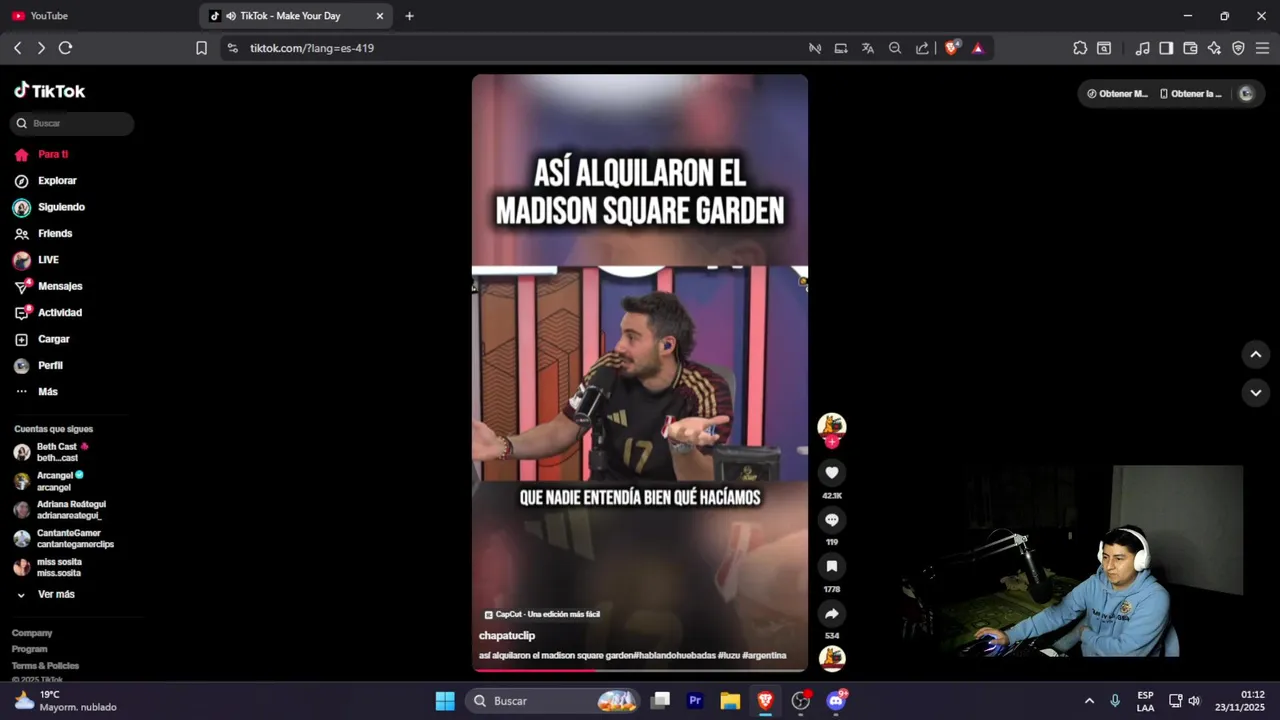This screenshot has height=720, width=1280.
Task: Open Arcangel followed account
Action: click(49, 481)
